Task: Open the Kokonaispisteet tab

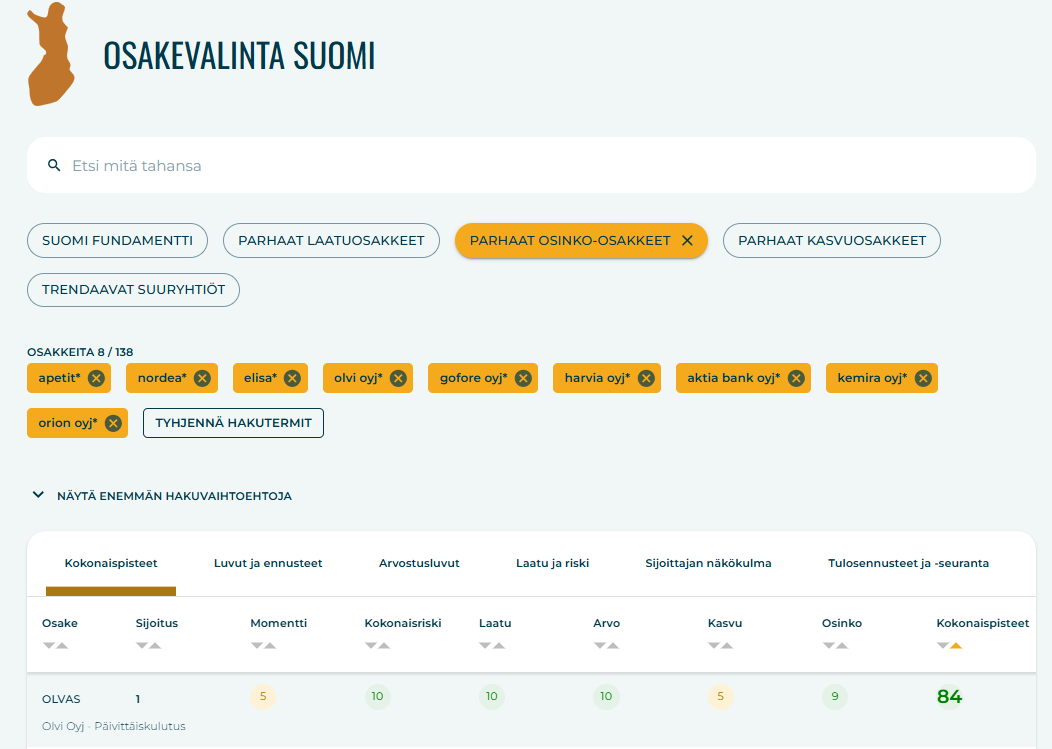Action: (111, 563)
